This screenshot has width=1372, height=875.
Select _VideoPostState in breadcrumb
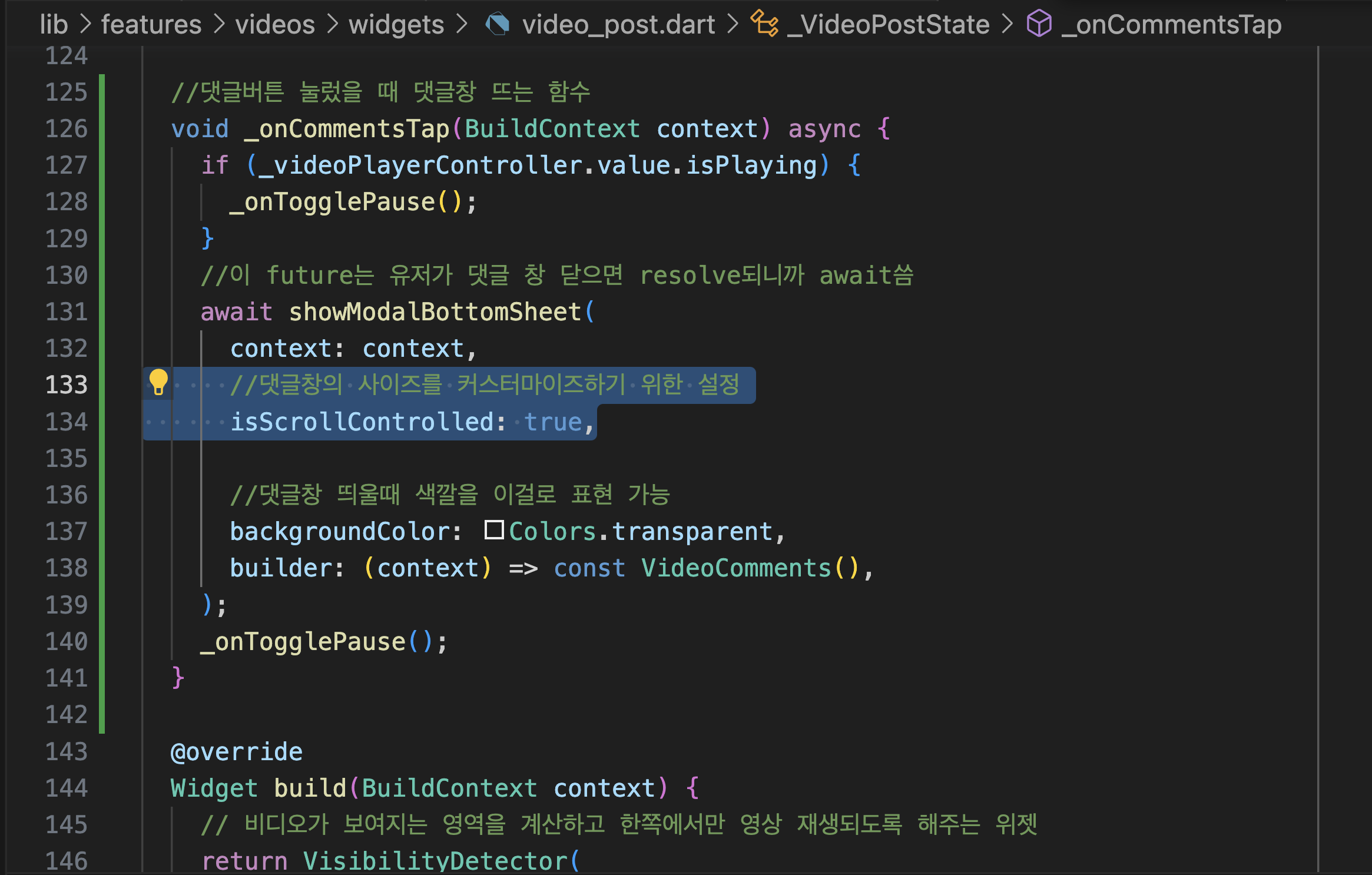889,24
